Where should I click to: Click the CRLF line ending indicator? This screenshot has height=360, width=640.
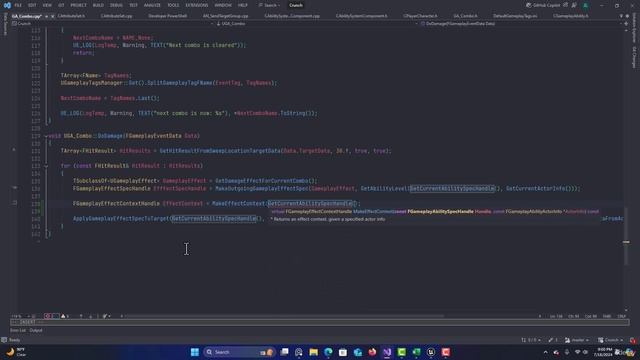click(x=622, y=316)
